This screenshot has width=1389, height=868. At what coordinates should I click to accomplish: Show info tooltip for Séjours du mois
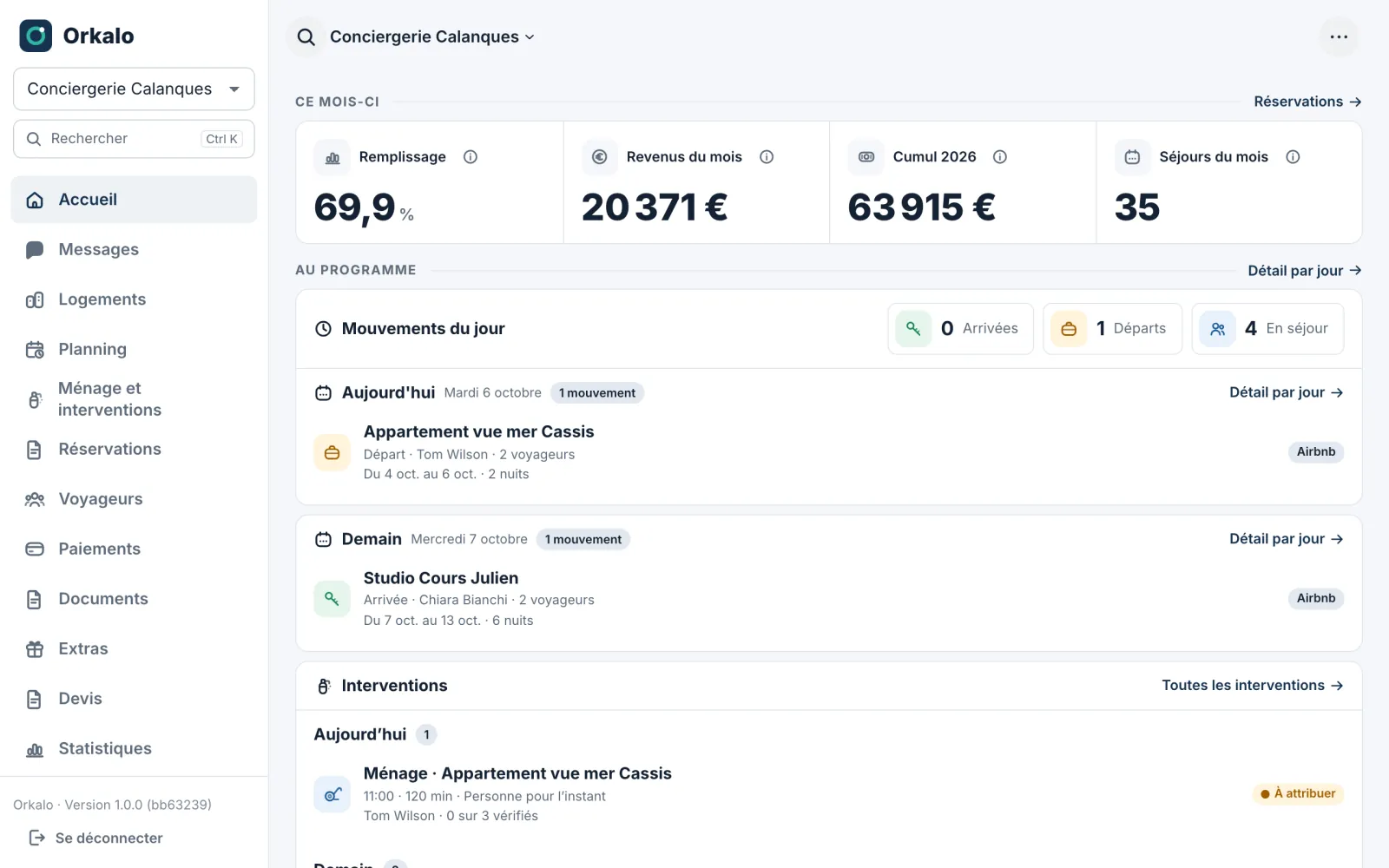click(x=1293, y=157)
